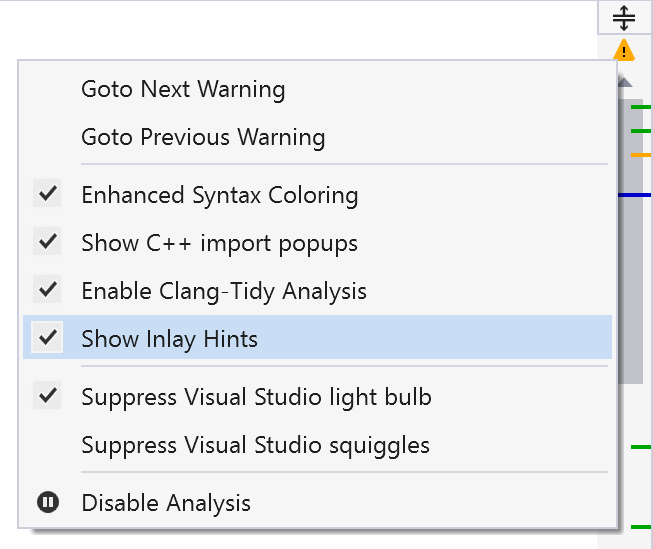The height and width of the screenshot is (549, 653).
Task: Click the scrollbar up arrow
Action: (x=625, y=81)
